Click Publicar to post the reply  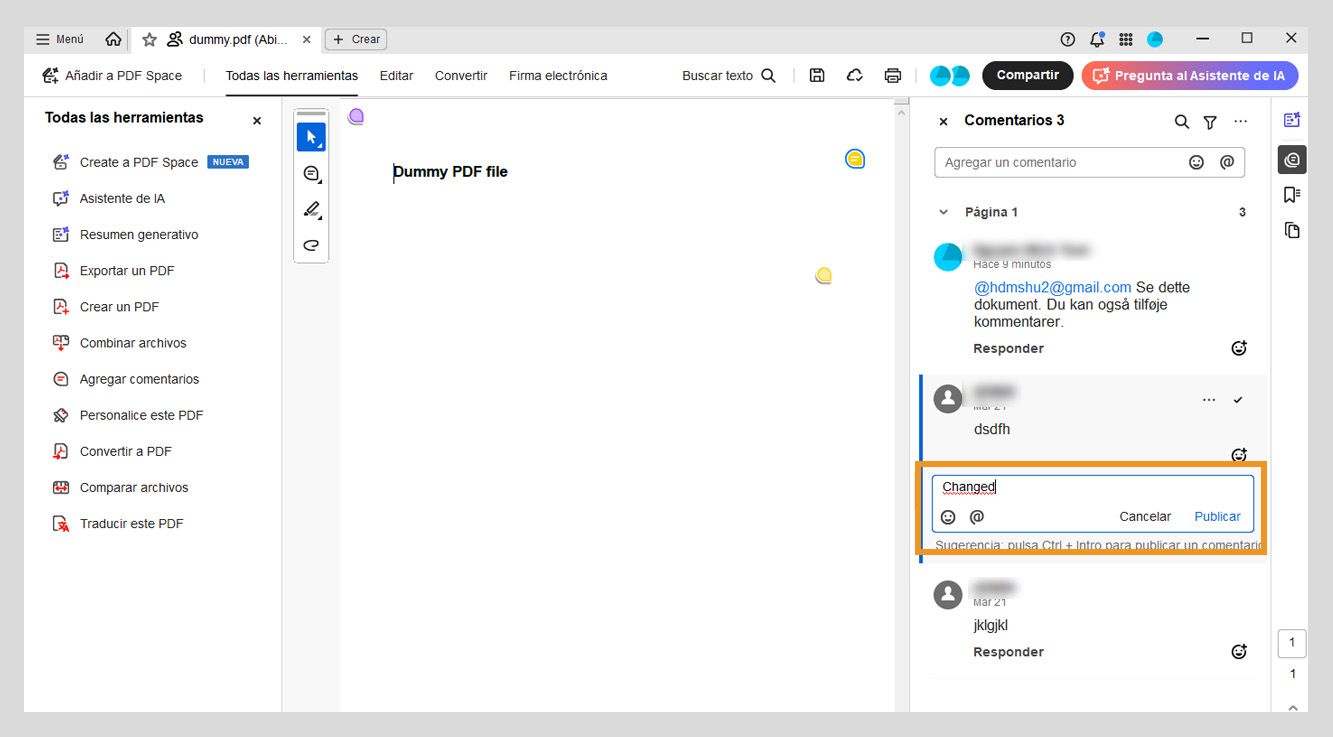[x=1217, y=517]
